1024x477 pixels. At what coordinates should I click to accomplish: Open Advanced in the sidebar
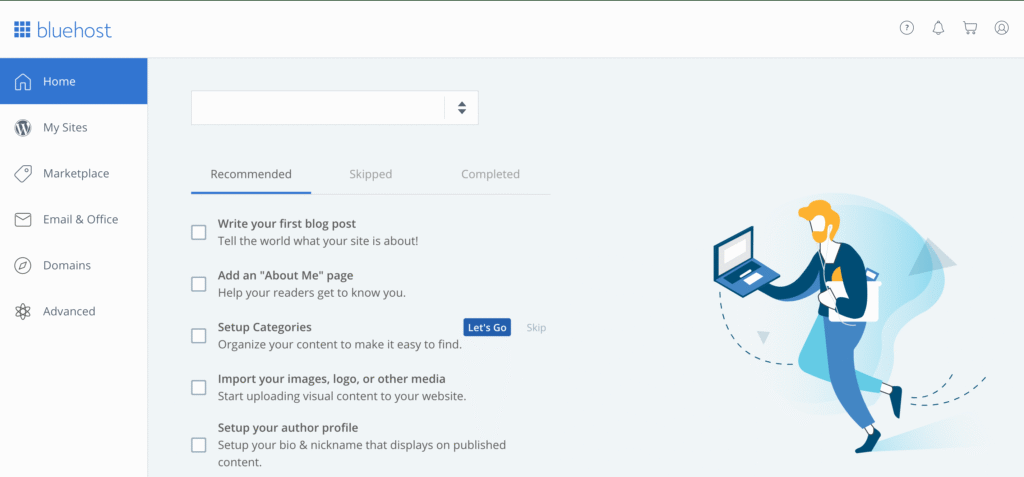(x=74, y=312)
